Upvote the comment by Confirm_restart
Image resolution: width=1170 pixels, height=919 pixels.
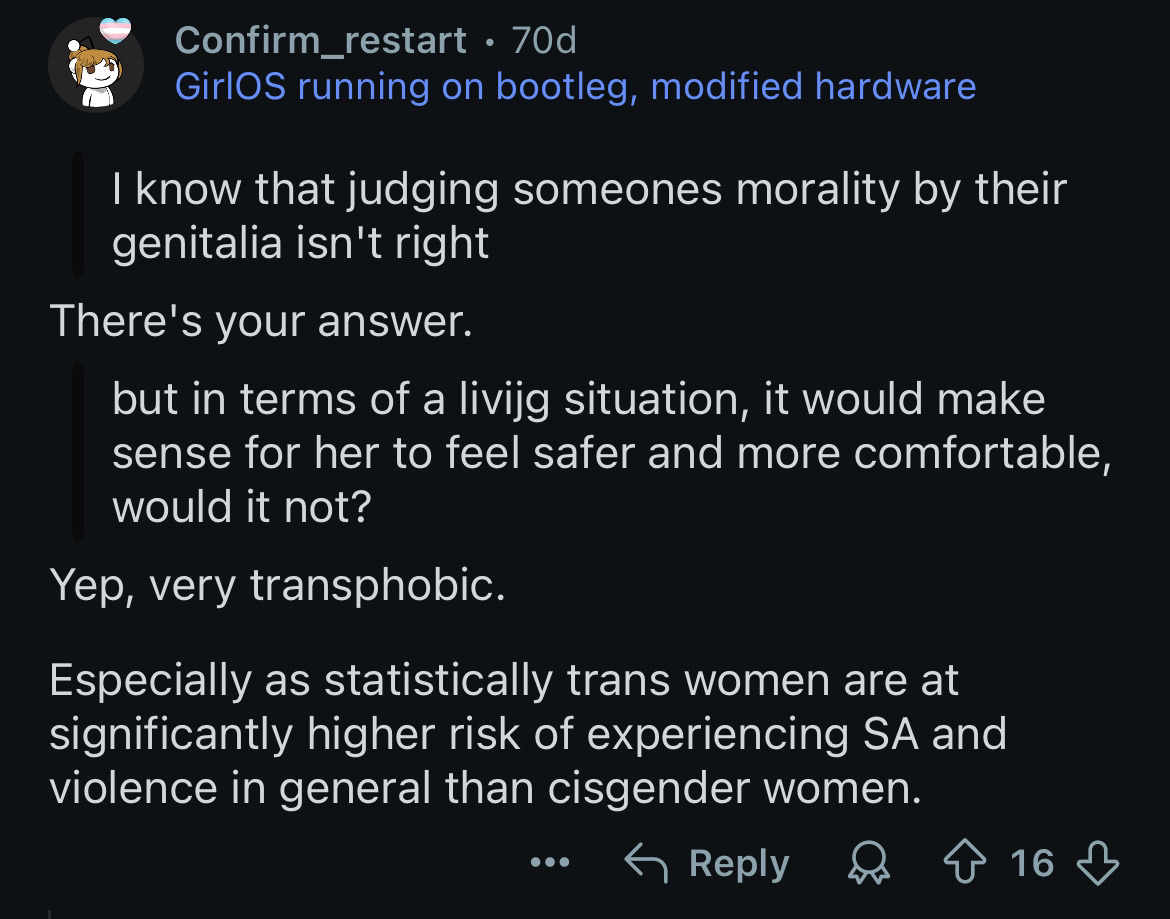pos(965,862)
